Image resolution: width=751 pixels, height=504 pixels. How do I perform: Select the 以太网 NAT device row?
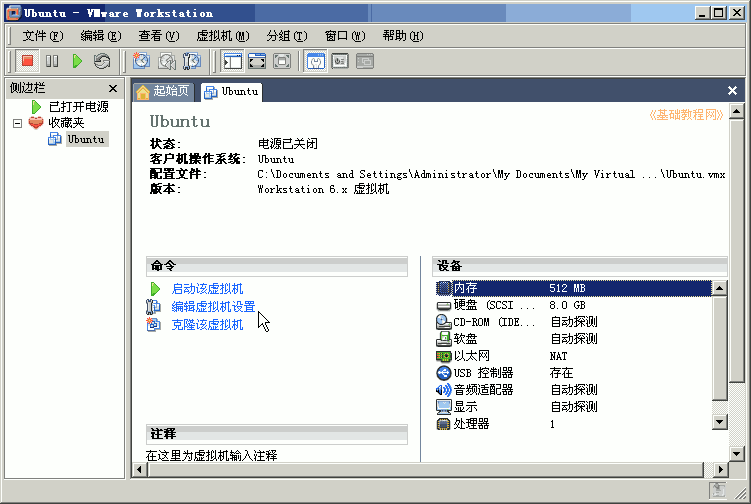tap(573, 356)
